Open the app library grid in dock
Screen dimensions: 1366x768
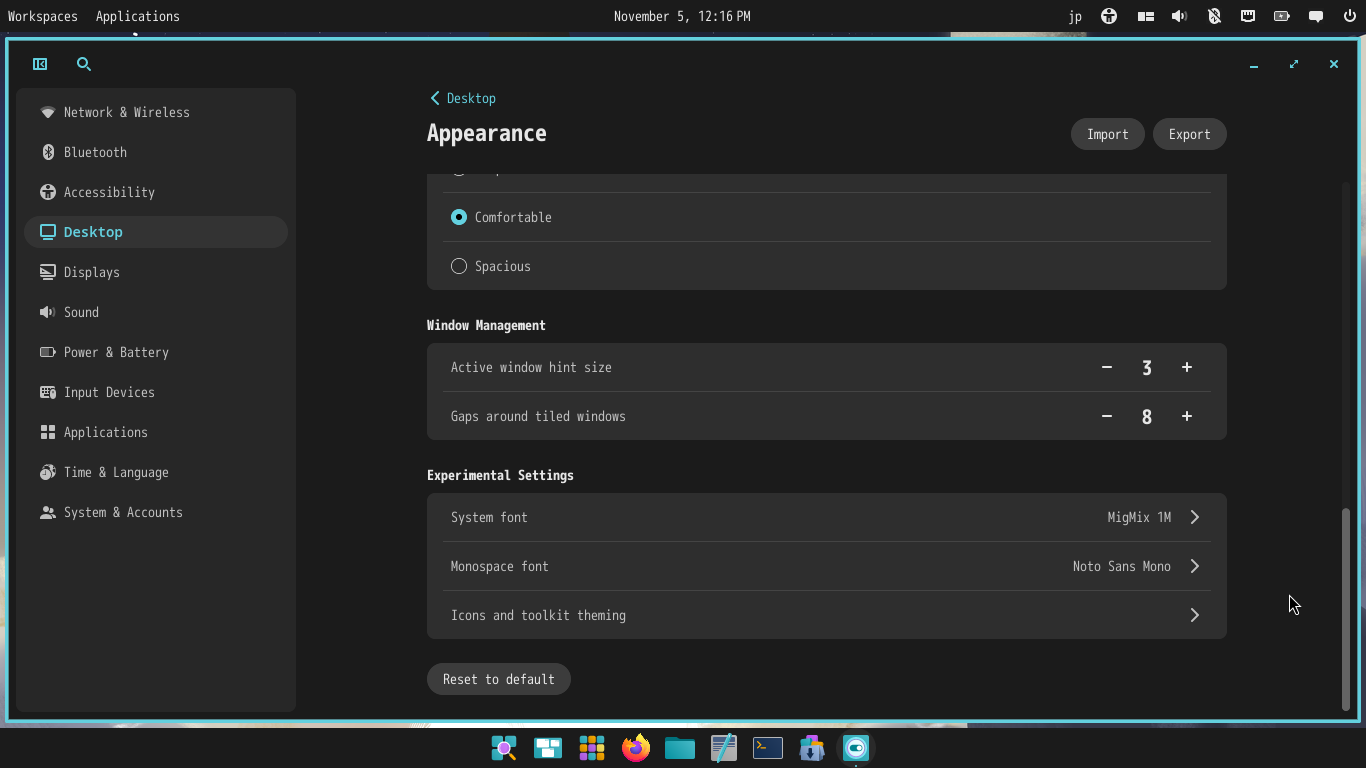click(x=592, y=748)
